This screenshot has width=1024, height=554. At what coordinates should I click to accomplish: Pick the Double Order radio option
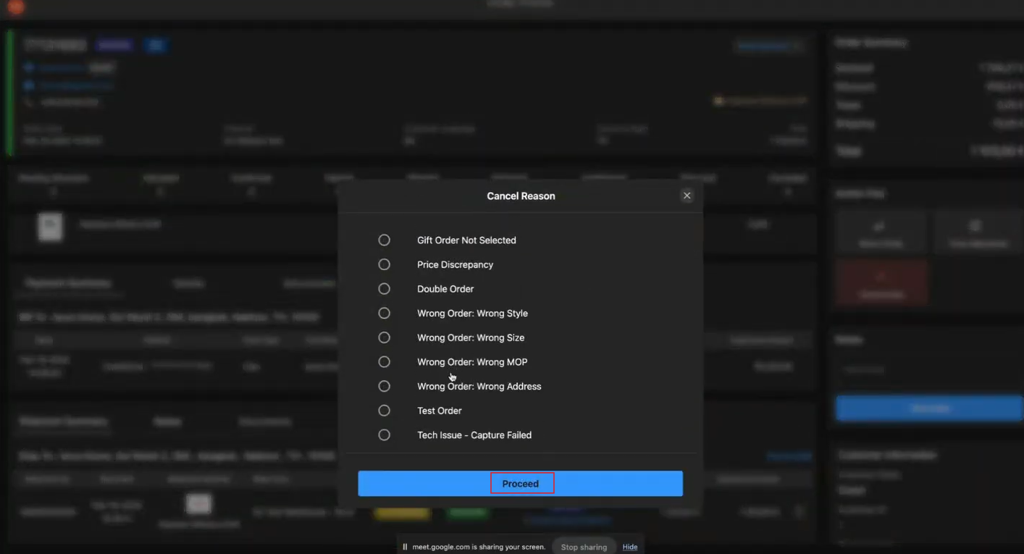click(384, 289)
